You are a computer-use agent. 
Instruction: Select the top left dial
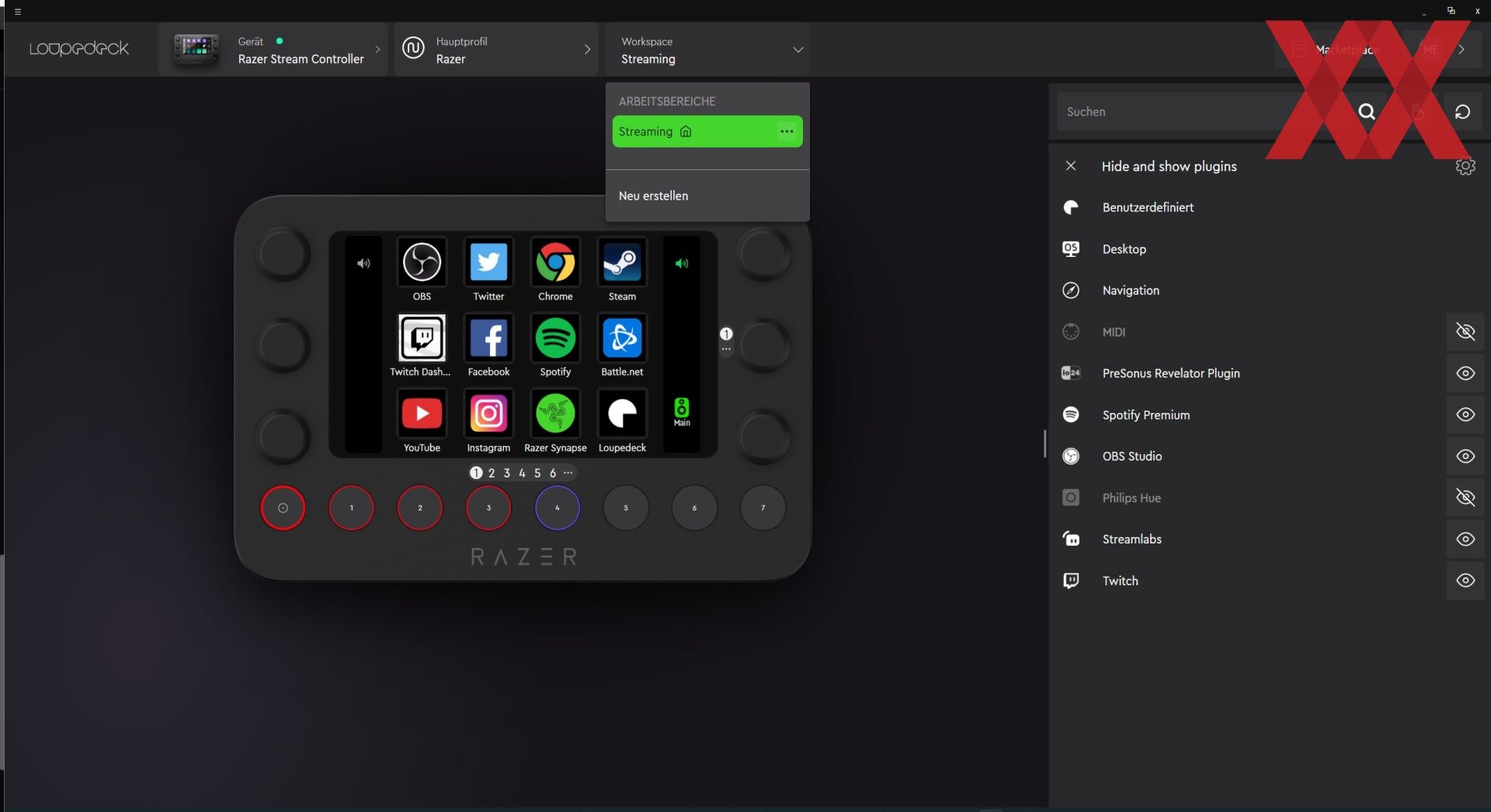click(283, 253)
